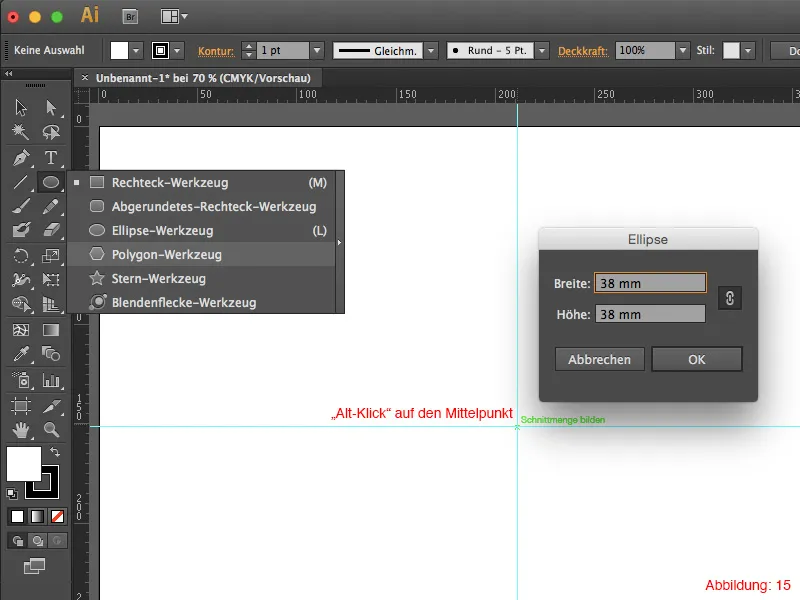Set paint mode to Color
The width and height of the screenshot is (800, 600).
tap(17, 516)
